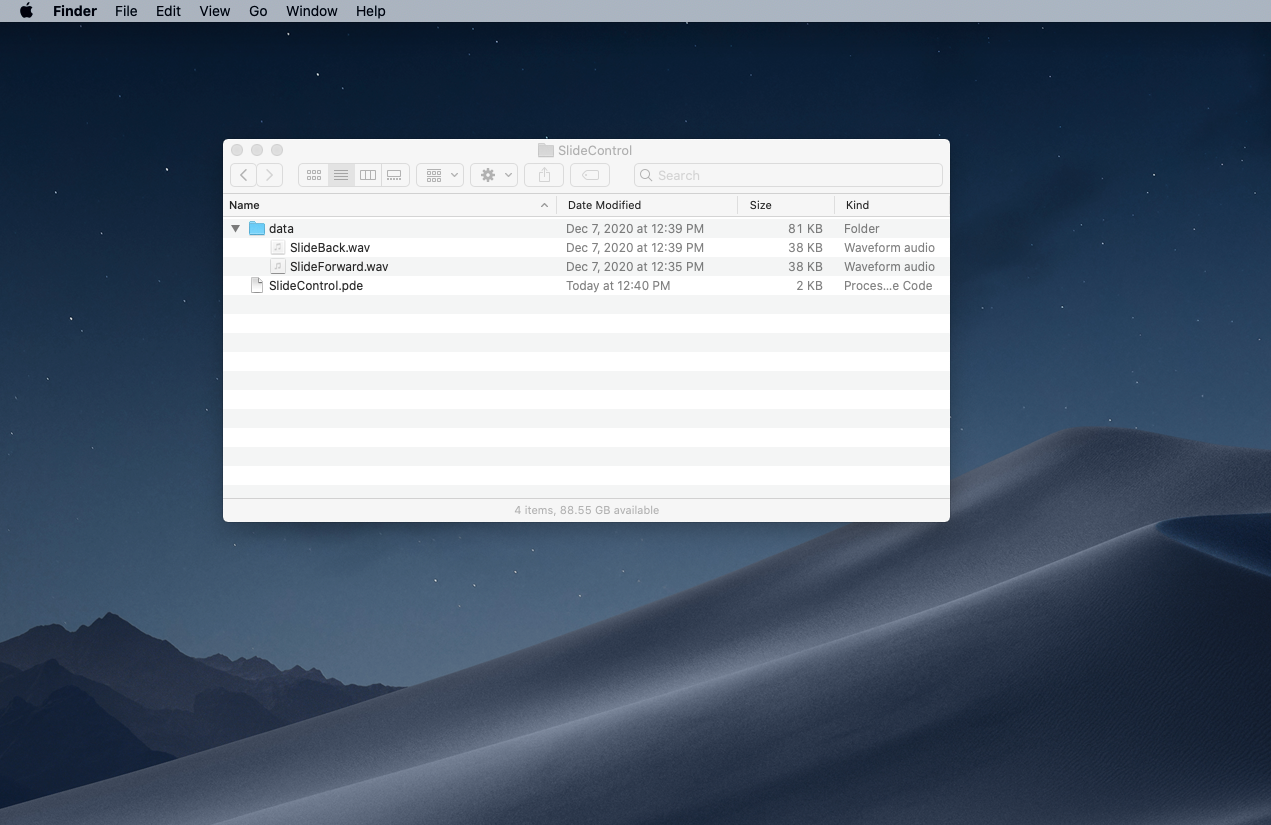Click the 'Proces...e Code' kind cell

(x=888, y=285)
